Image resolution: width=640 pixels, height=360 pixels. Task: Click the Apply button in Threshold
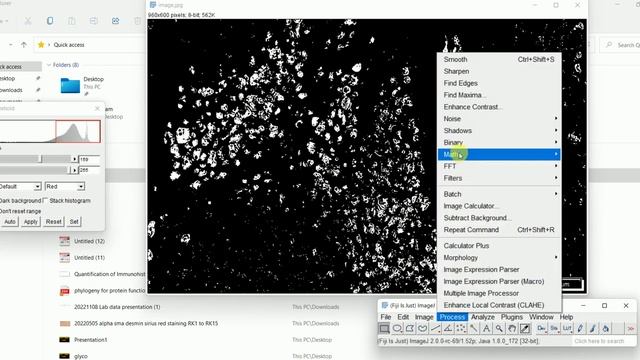click(x=31, y=222)
